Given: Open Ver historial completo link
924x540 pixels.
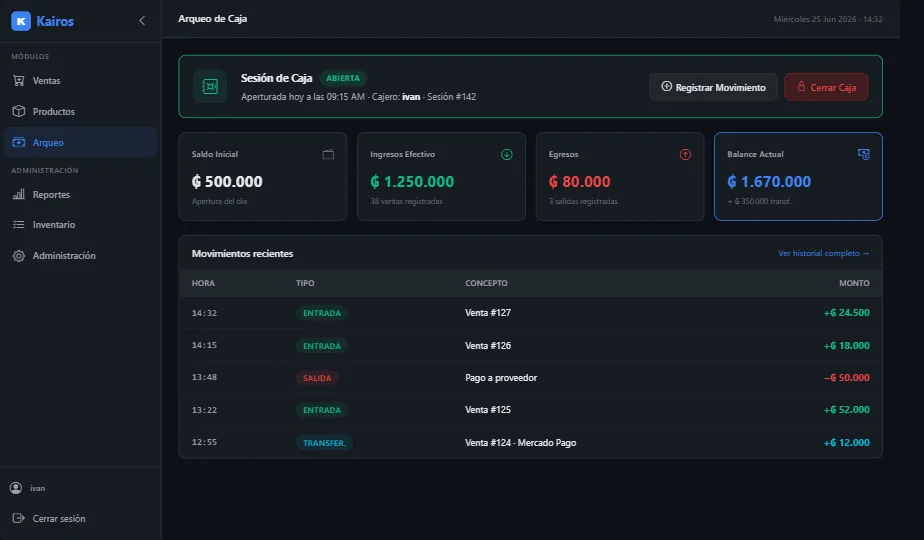Looking at the screenshot, I should click(x=824, y=253).
